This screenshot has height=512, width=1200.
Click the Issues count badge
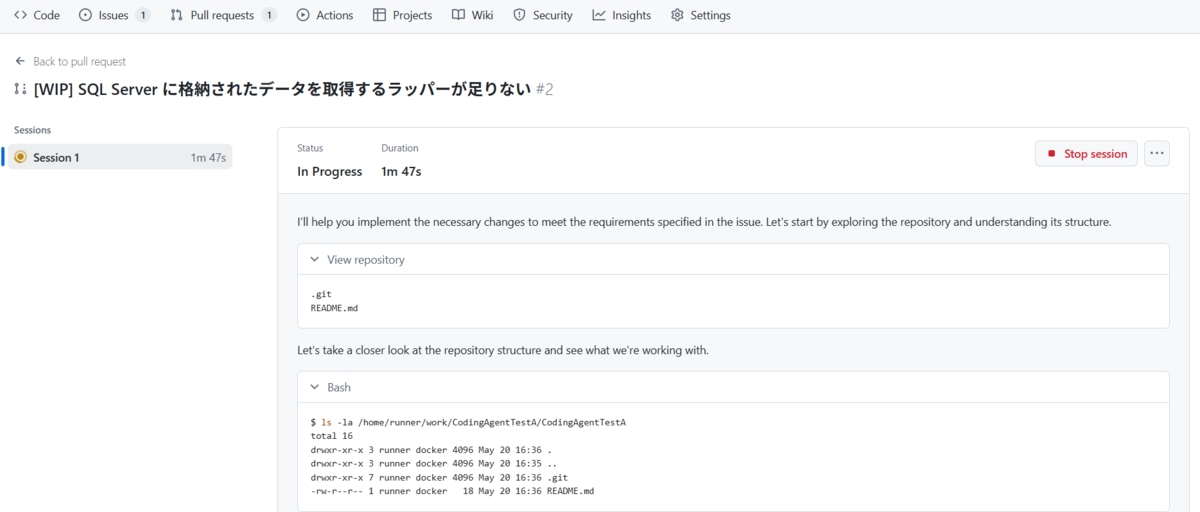pos(143,15)
